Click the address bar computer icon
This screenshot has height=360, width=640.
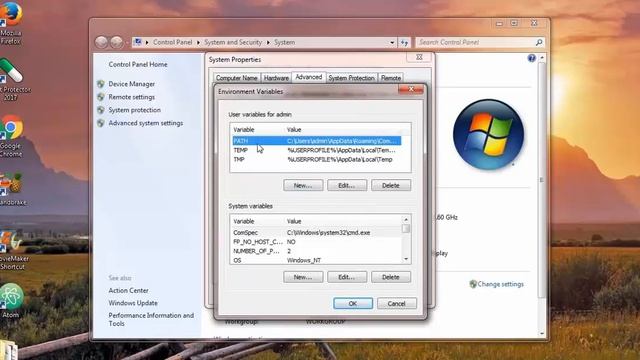tap(138, 42)
